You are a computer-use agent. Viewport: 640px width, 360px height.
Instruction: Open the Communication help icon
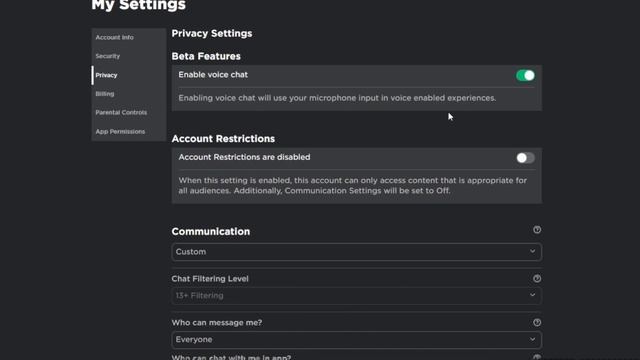pyautogui.click(x=537, y=230)
